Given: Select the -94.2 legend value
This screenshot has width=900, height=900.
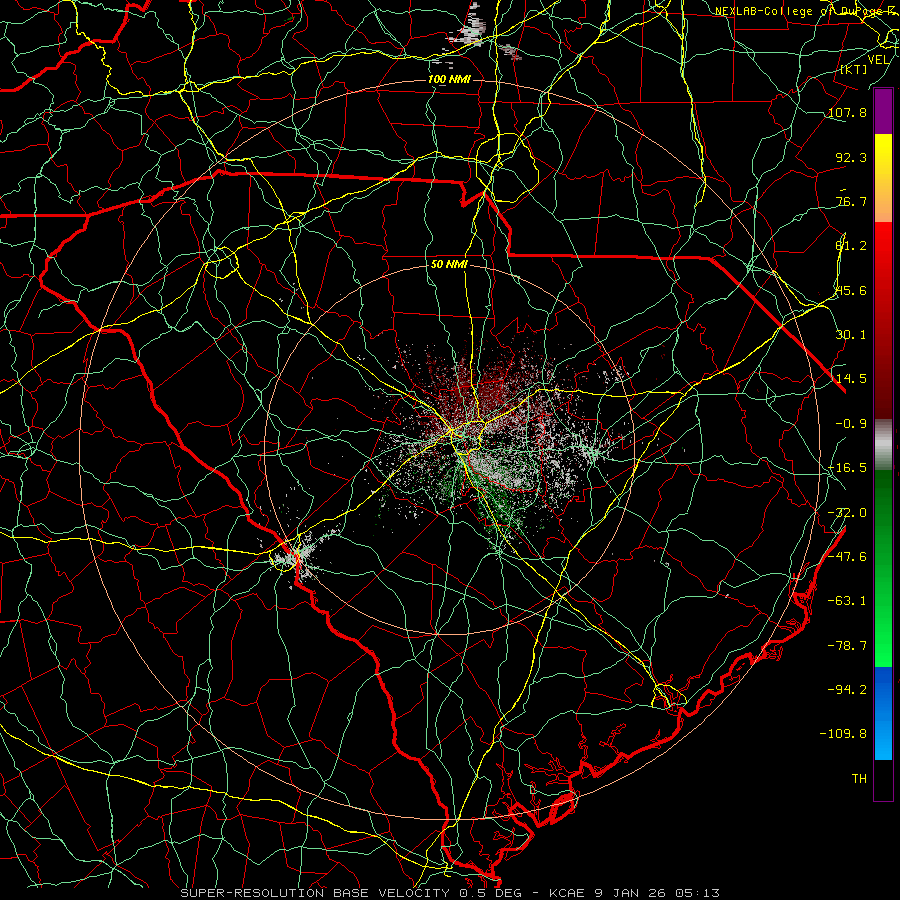Looking at the screenshot, I should (847, 689).
